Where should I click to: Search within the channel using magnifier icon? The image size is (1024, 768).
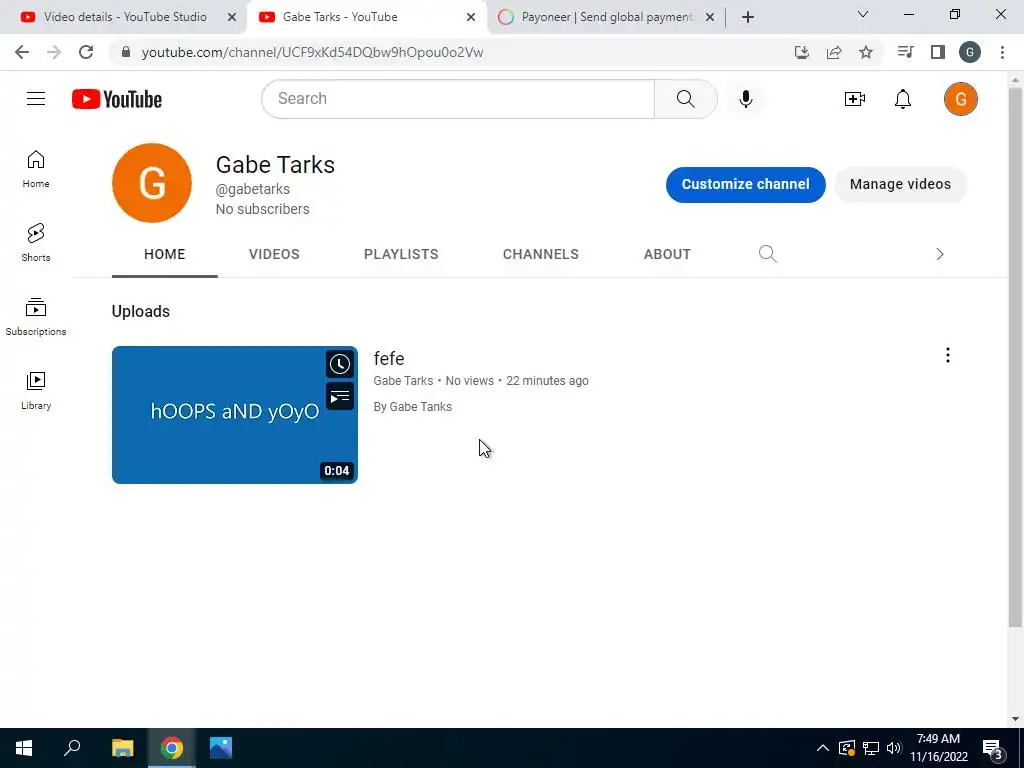point(767,254)
